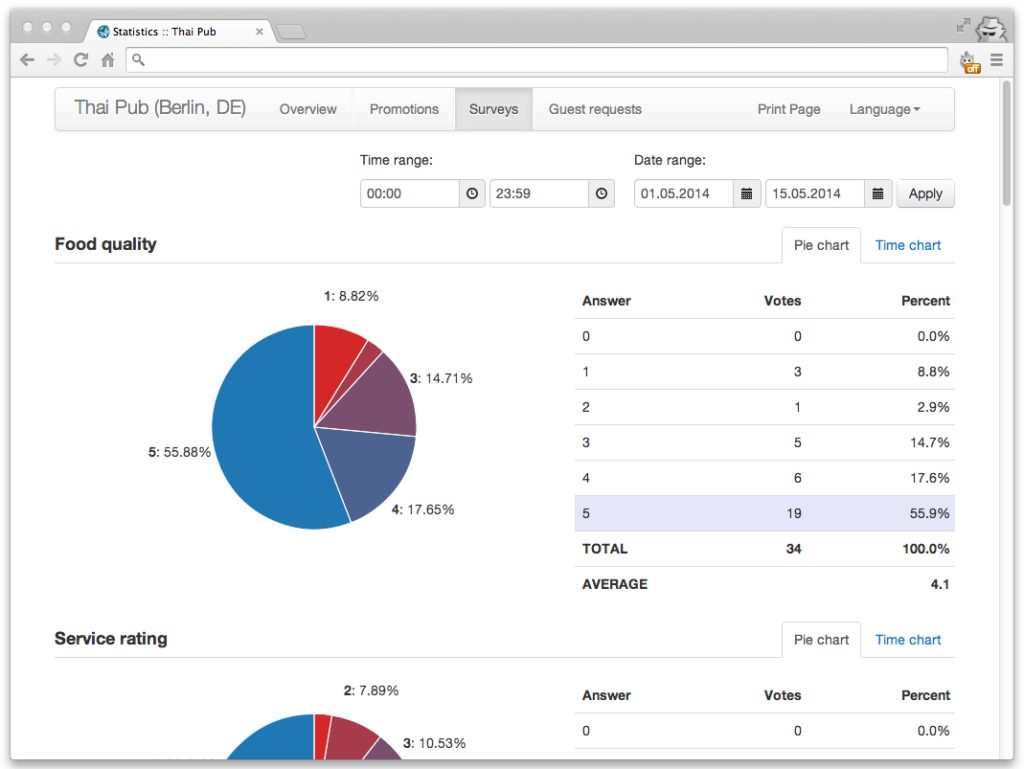The width and height of the screenshot is (1024, 769).
Task: Switch Service rating to Time chart
Action: 908,640
